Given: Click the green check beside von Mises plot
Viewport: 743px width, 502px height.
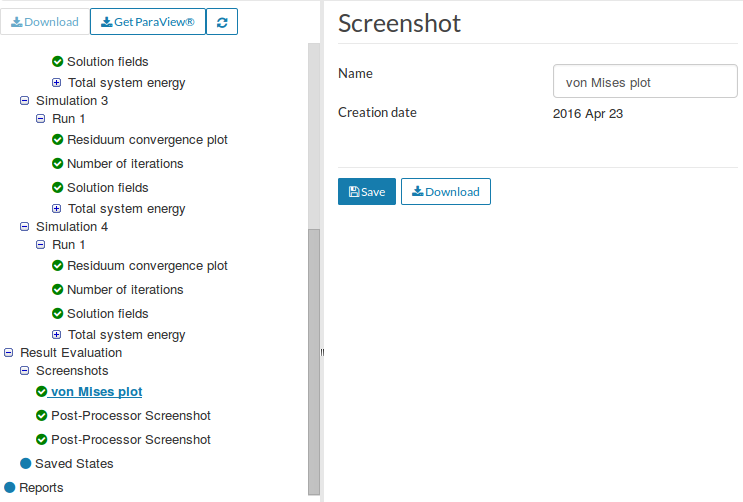Looking at the screenshot, I should click(41, 392).
